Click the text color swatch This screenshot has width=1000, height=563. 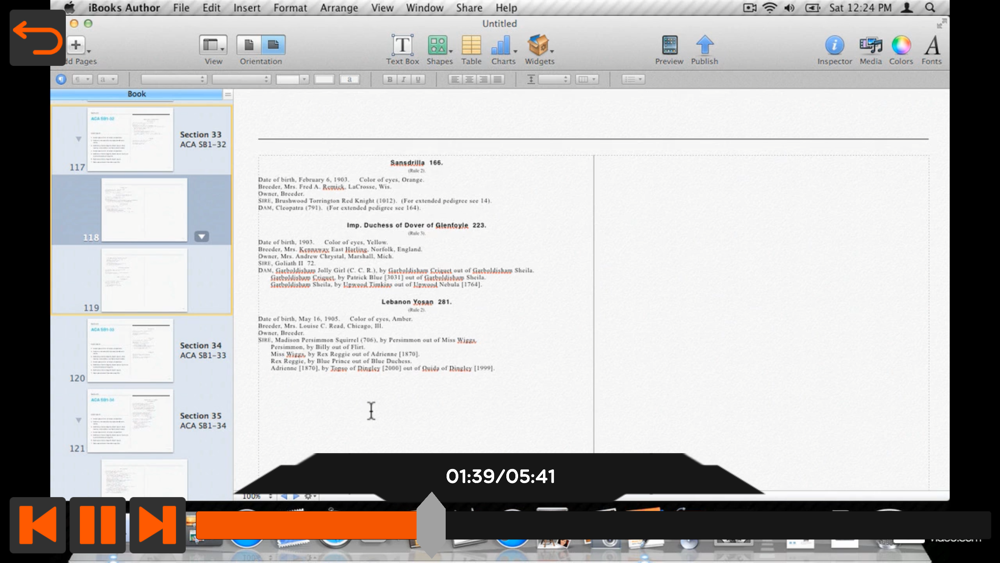(324, 79)
